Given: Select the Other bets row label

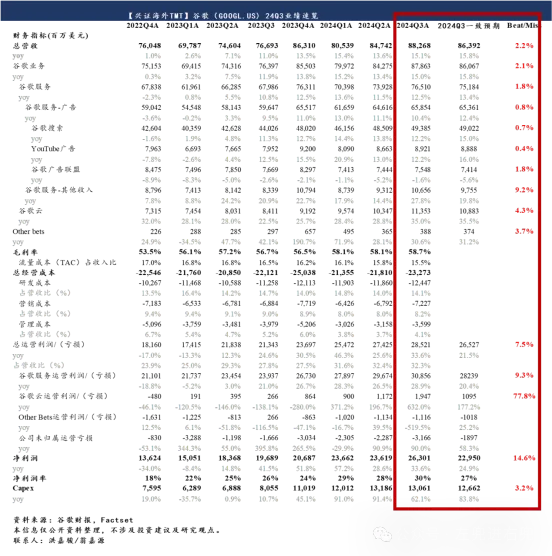Looking at the screenshot, I should click(x=28, y=232).
